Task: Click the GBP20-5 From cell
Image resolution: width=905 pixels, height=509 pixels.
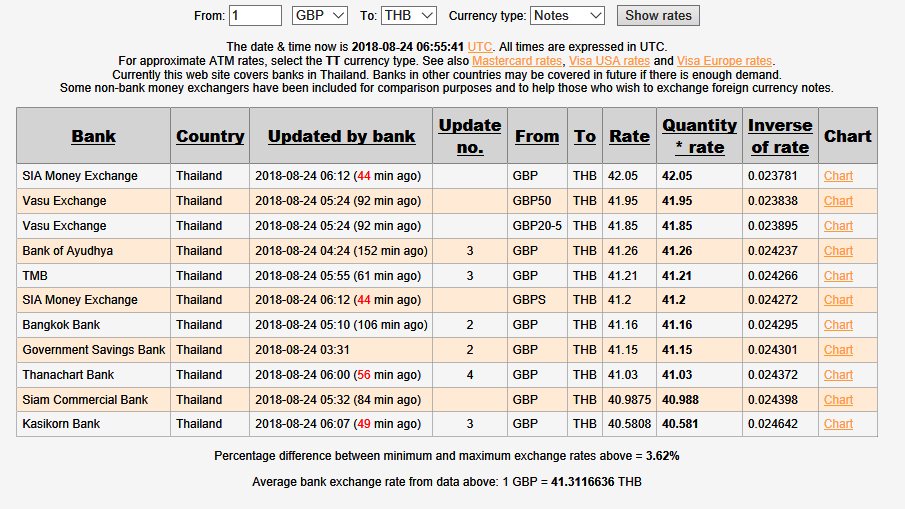Action: [537, 226]
